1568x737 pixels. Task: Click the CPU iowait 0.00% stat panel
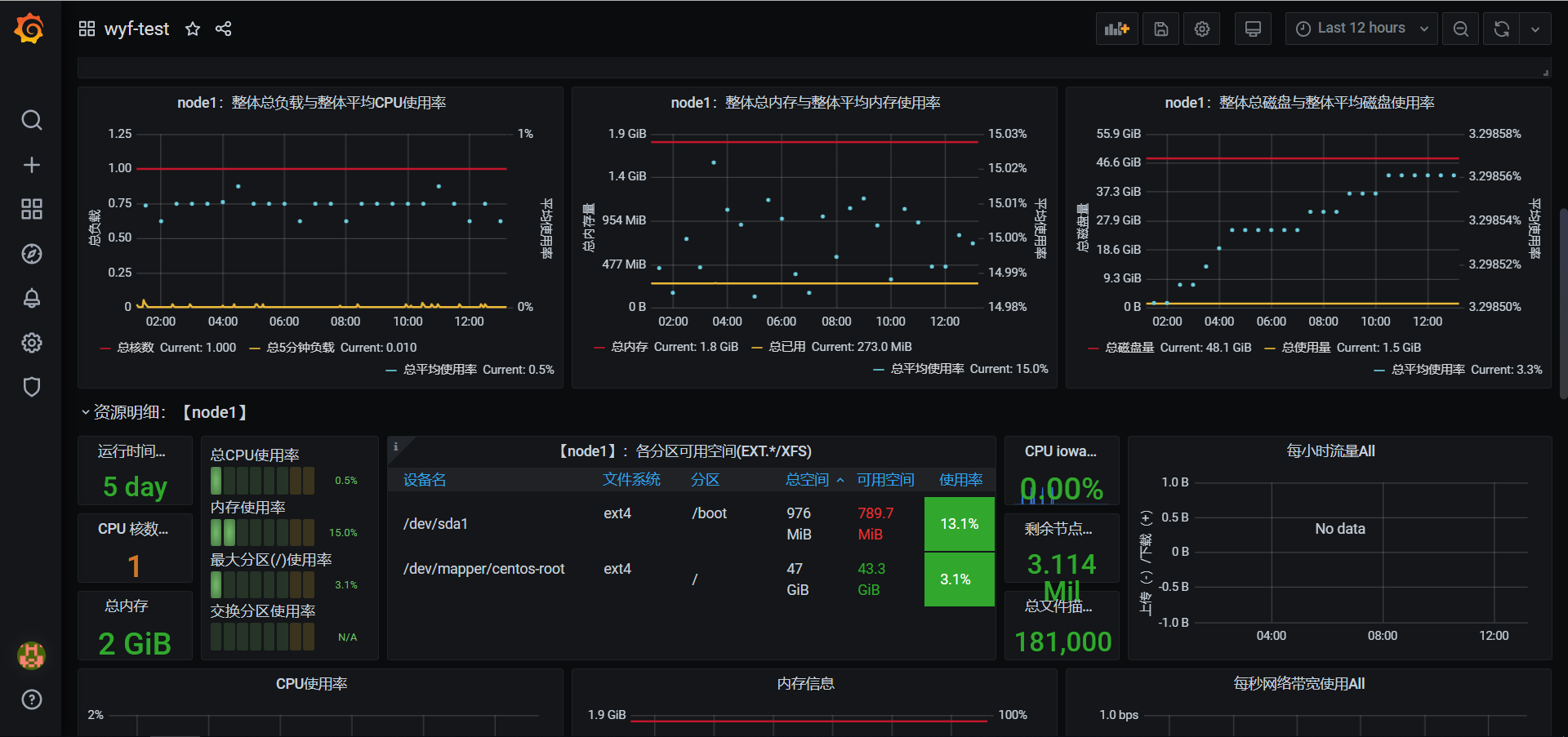1061,471
